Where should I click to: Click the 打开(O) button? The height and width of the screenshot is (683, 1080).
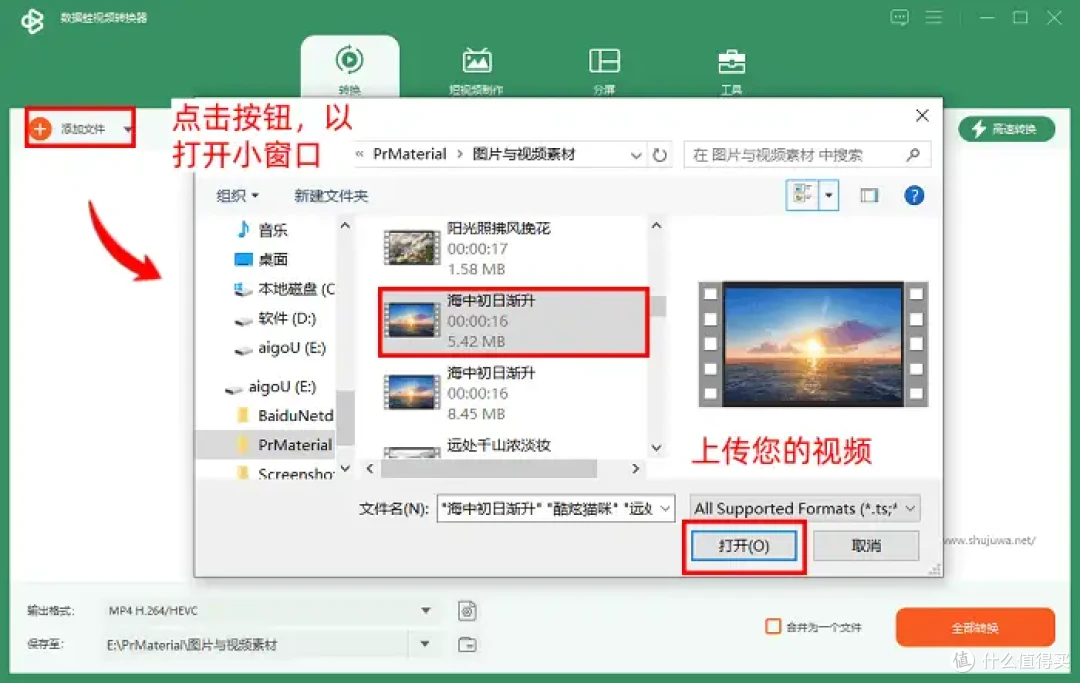pos(743,546)
